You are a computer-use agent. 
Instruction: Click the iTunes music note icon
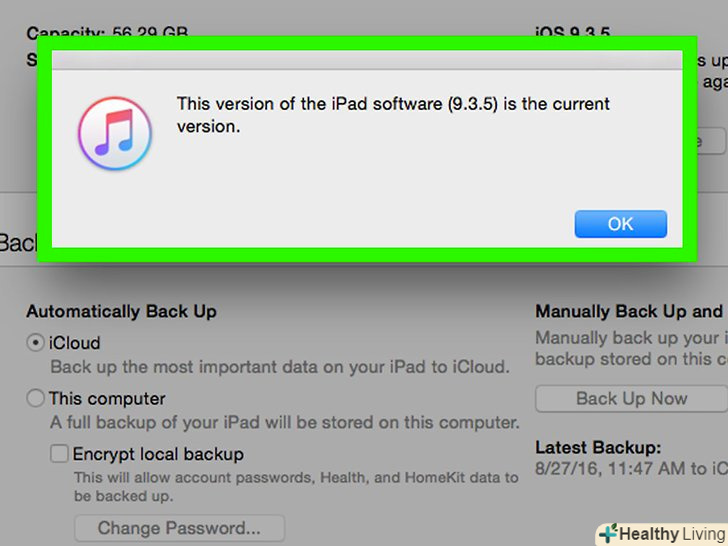[115, 133]
